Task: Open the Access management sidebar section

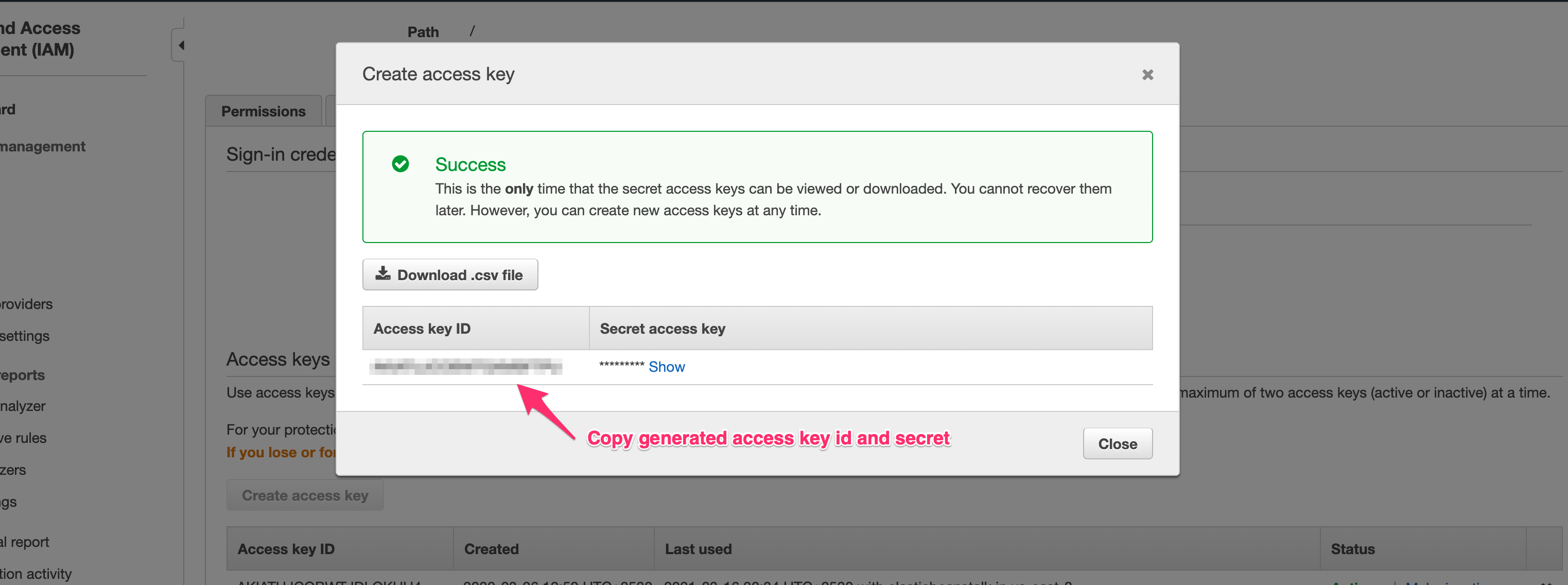Action: 43,146
